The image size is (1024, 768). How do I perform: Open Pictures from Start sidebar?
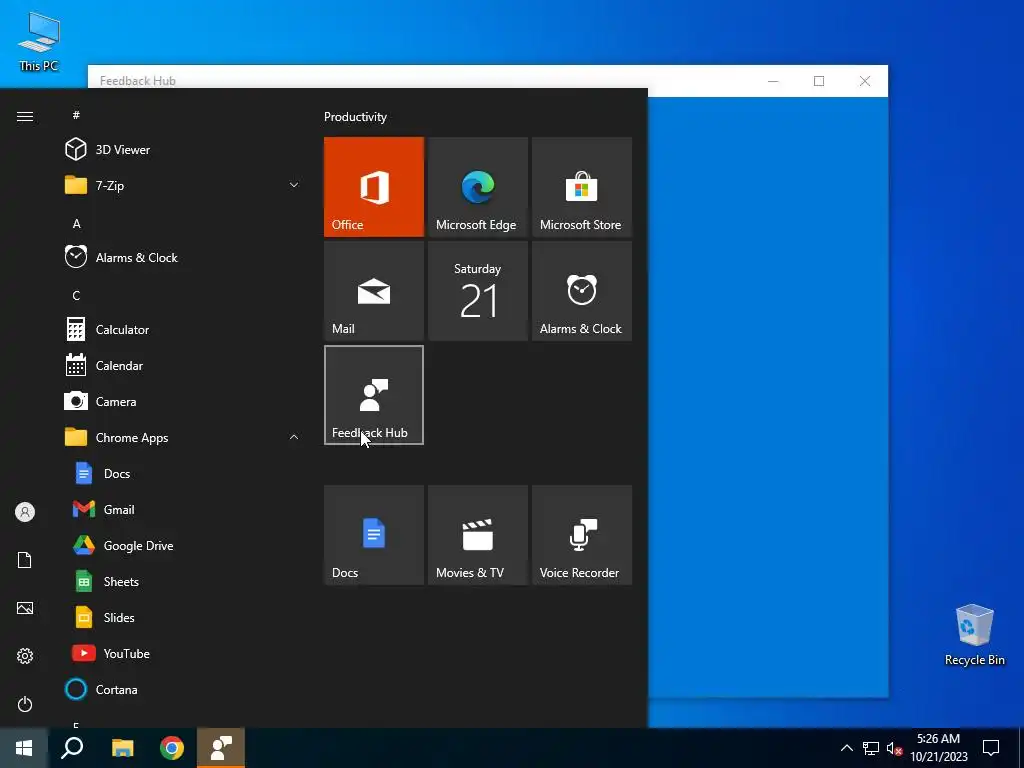(x=25, y=608)
